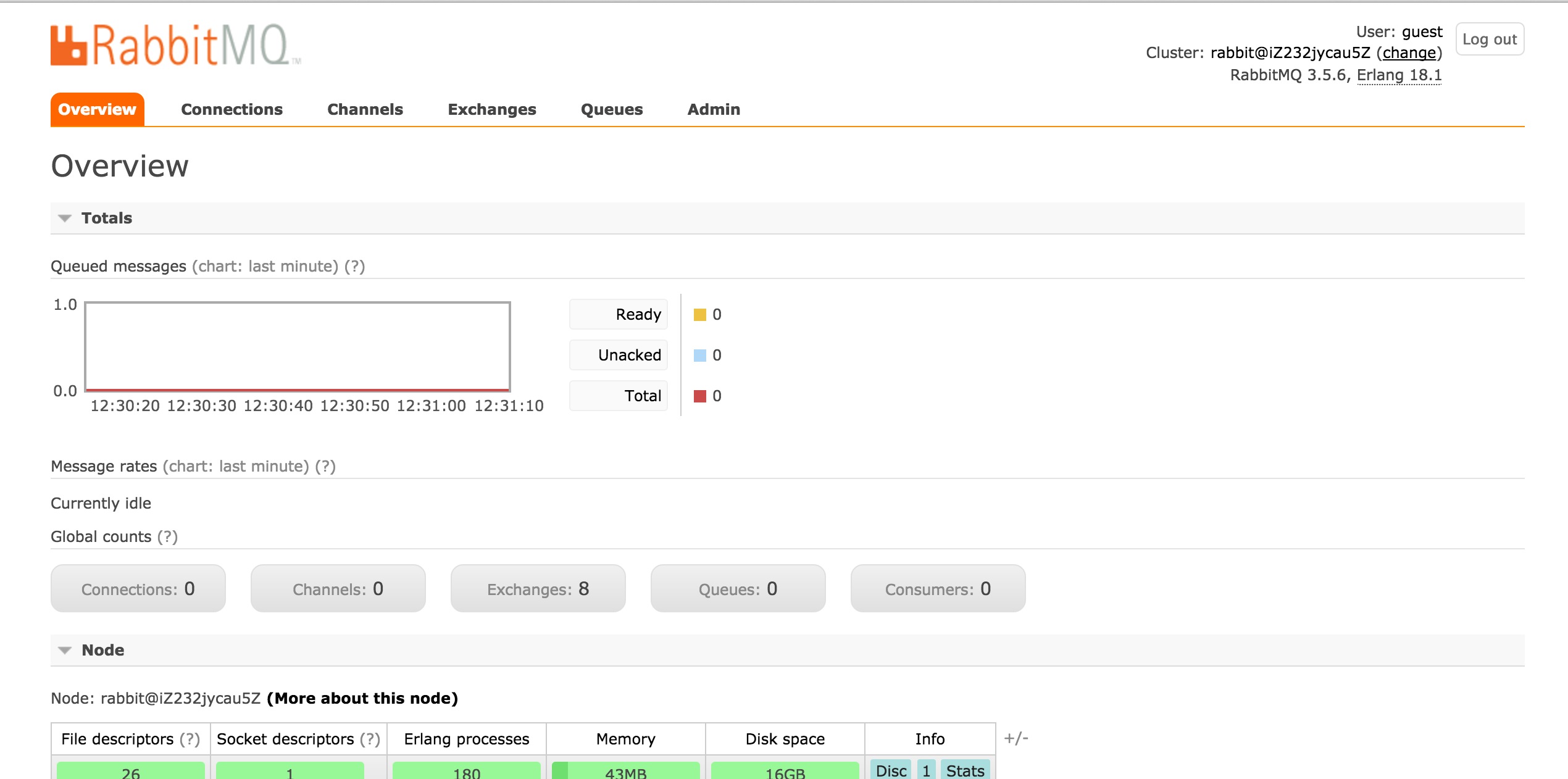Open the Overview tab
The image size is (1568, 779).
coord(97,109)
